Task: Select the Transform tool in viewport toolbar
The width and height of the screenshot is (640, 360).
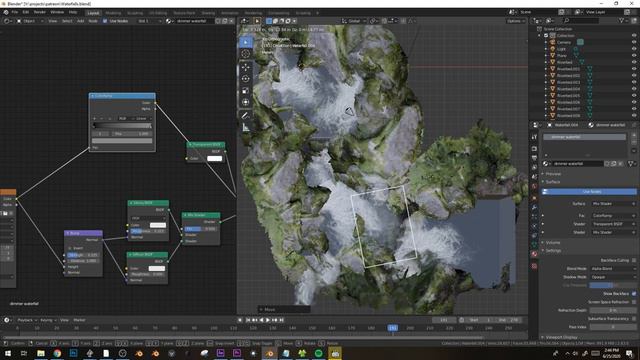Action: coord(245,102)
